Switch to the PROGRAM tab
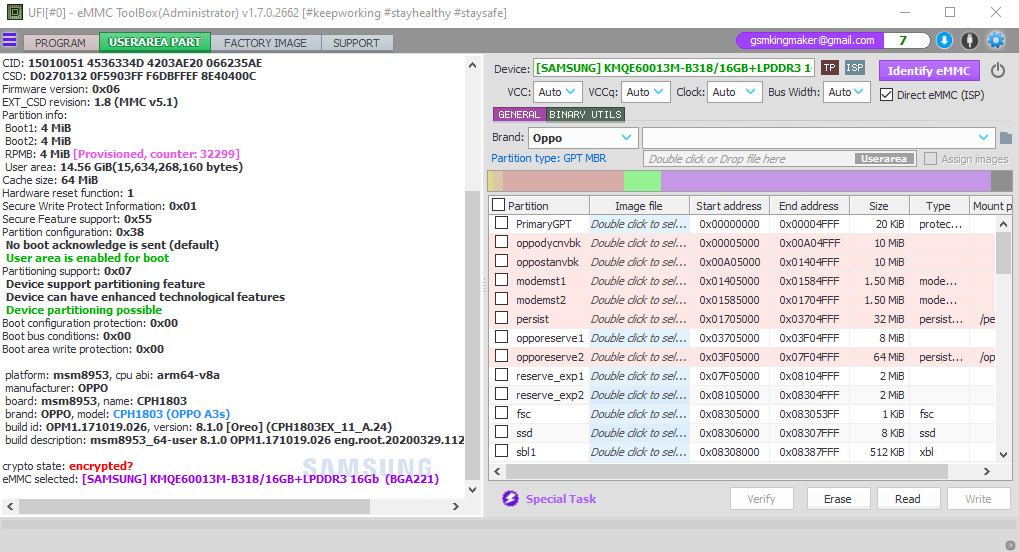This screenshot has height=552, width=1019. tap(60, 43)
